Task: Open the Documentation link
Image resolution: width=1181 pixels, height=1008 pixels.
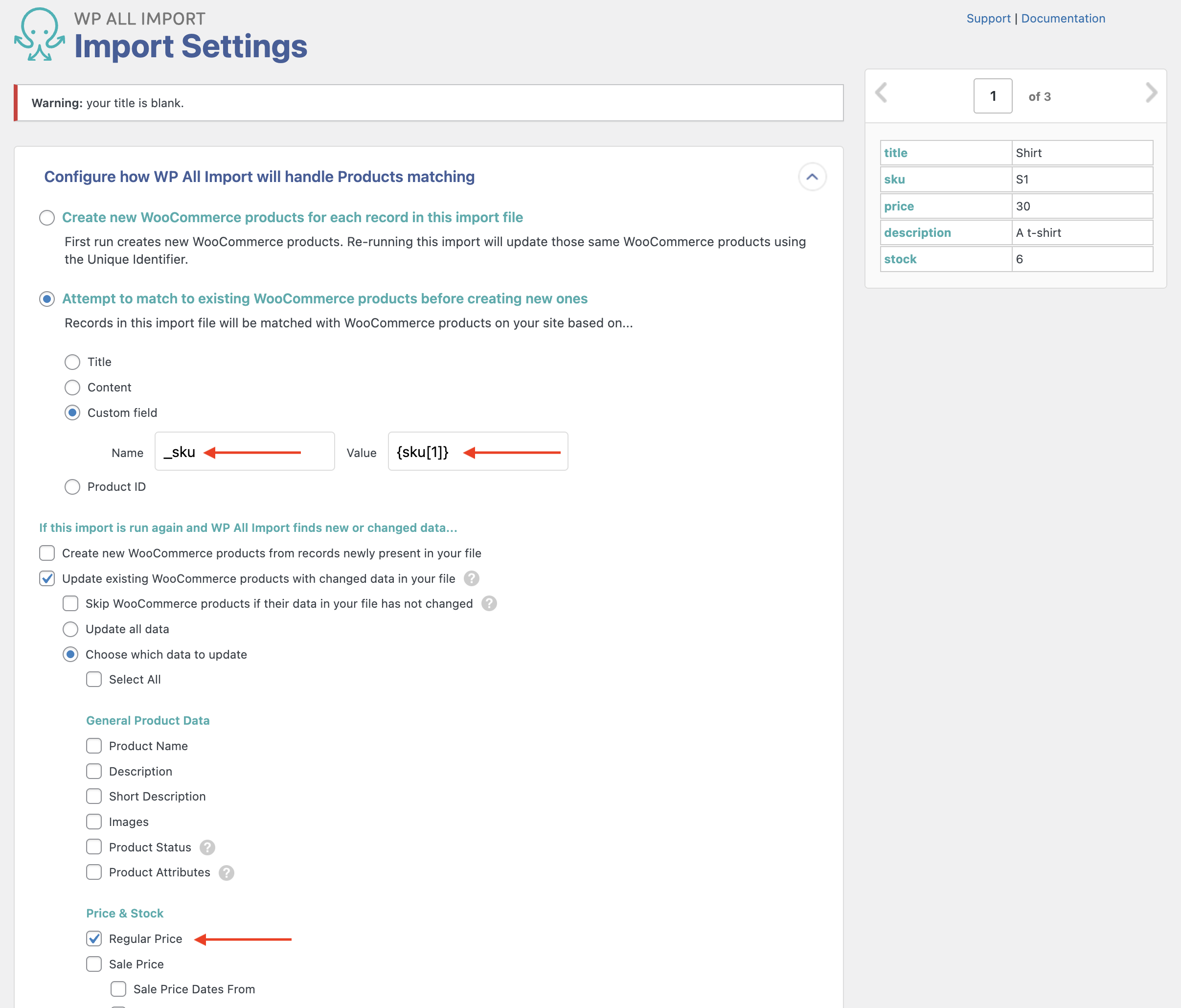Action: click(1063, 19)
